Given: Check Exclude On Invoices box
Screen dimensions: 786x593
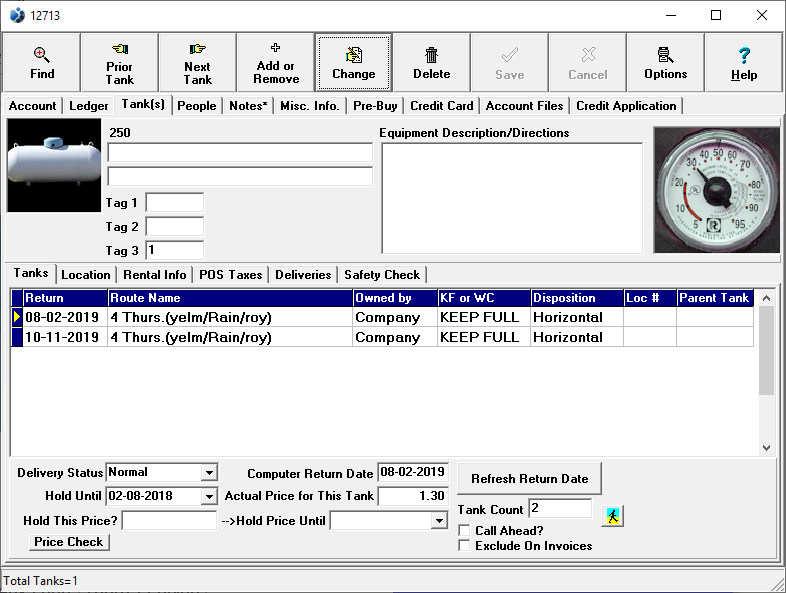Looking at the screenshot, I should click(464, 546).
